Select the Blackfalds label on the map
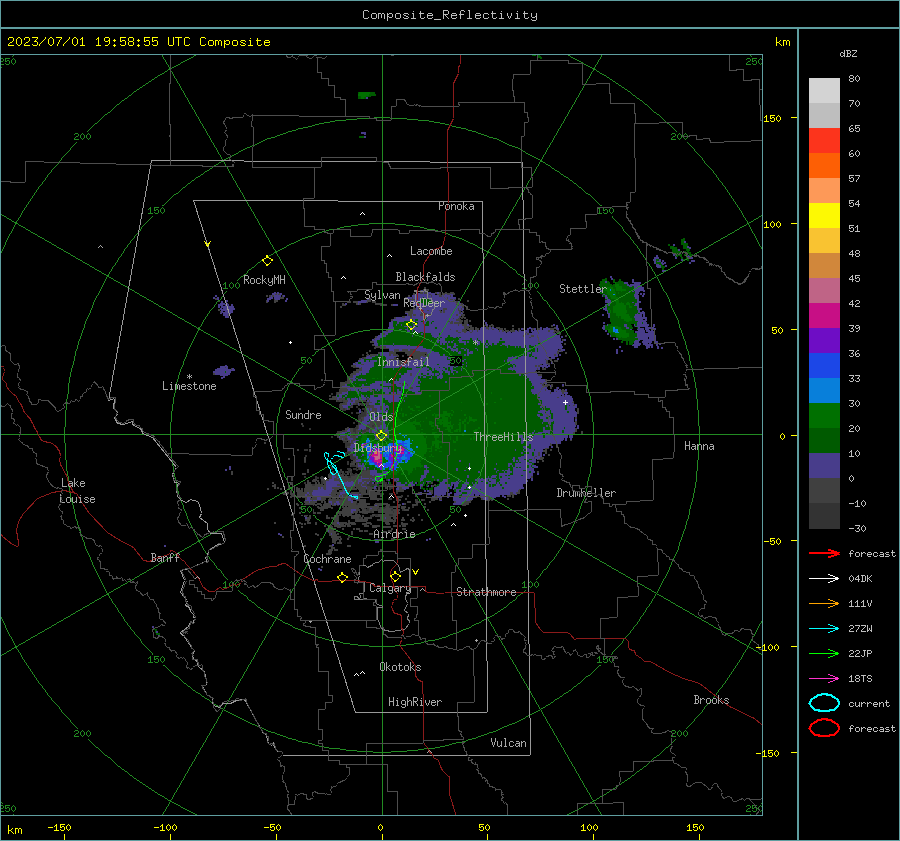Screen dimensions: 900x841 coord(425,277)
